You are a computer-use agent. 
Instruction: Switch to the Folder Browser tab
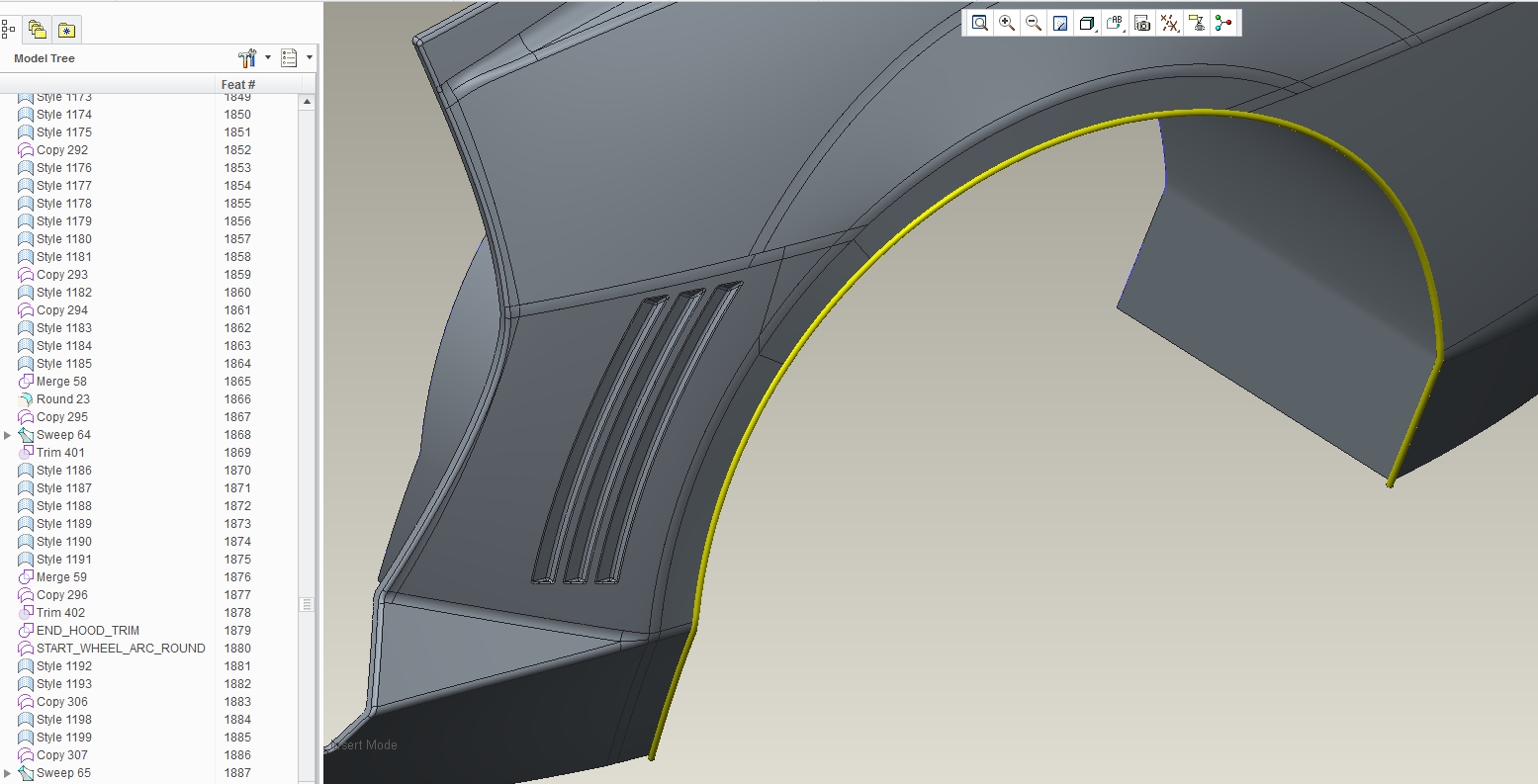point(38,30)
